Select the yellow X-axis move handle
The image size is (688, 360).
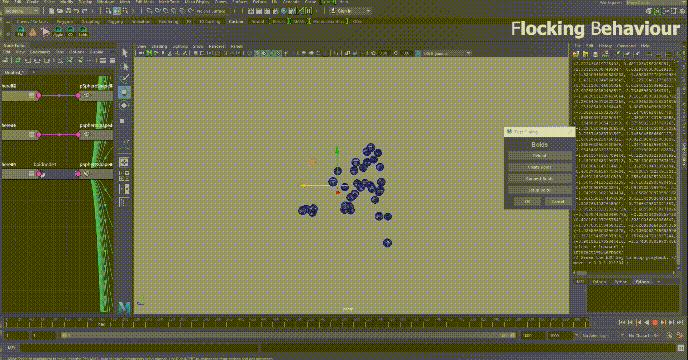coord(302,185)
